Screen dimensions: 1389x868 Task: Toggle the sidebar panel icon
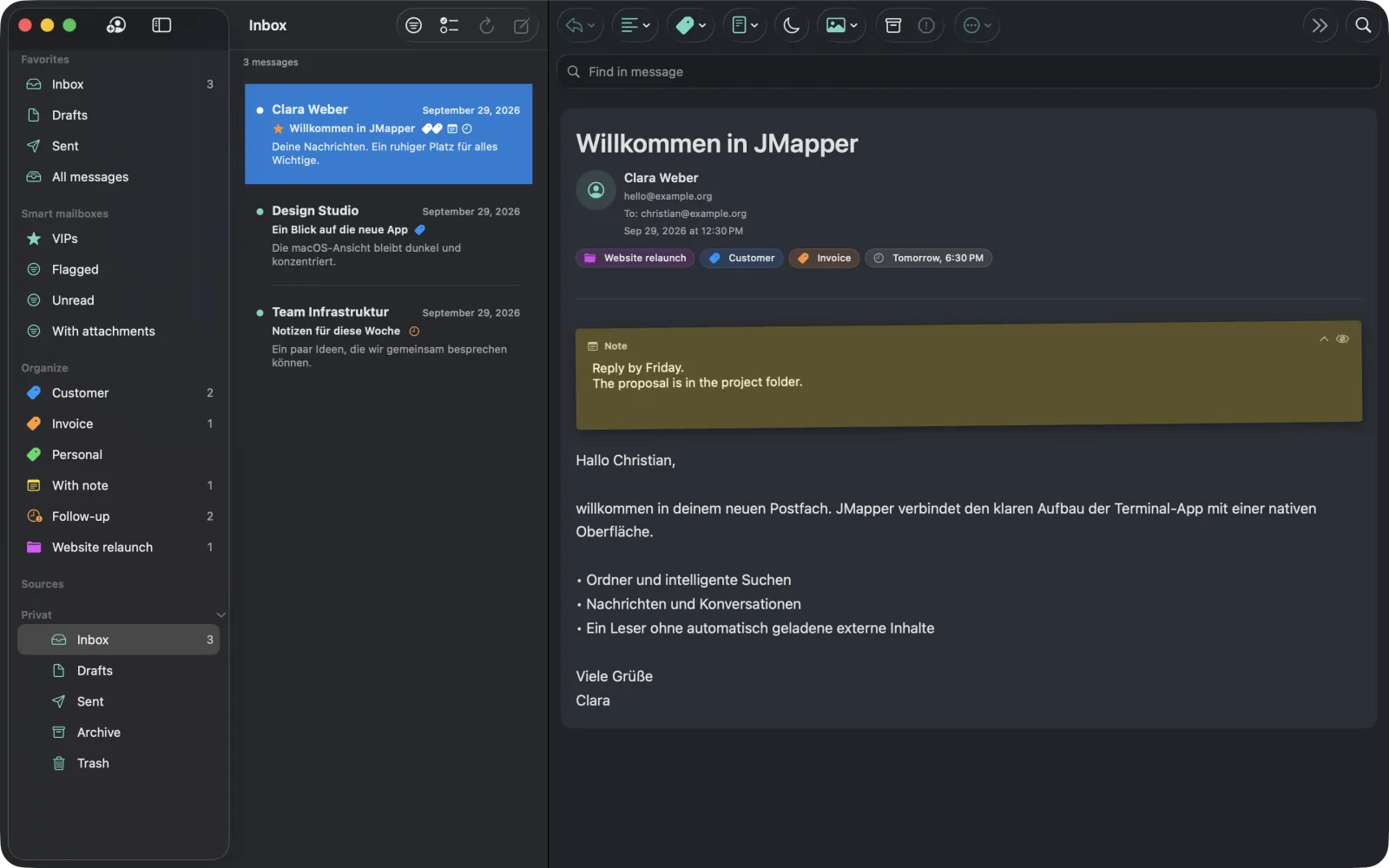tap(161, 25)
